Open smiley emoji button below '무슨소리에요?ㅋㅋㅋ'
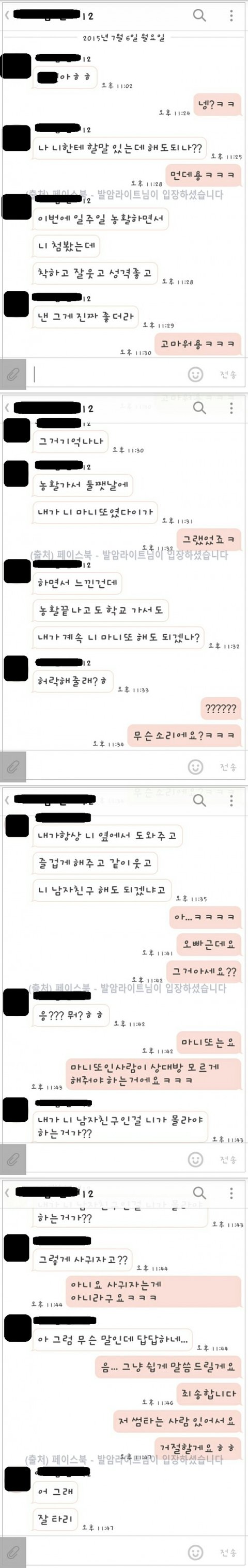The height and width of the screenshot is (1568, 248). click(195, 766)
